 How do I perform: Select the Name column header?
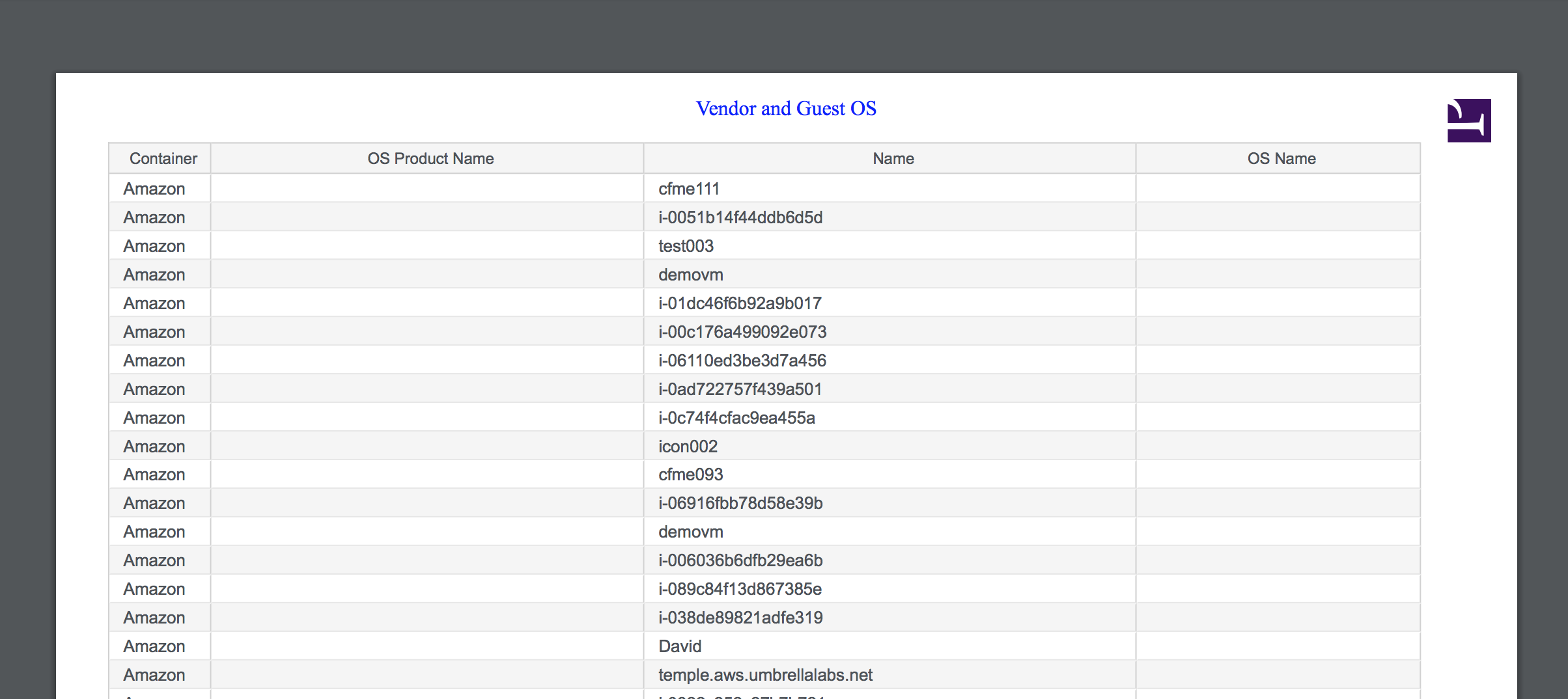pyautogui.click(x=890, y=158)
